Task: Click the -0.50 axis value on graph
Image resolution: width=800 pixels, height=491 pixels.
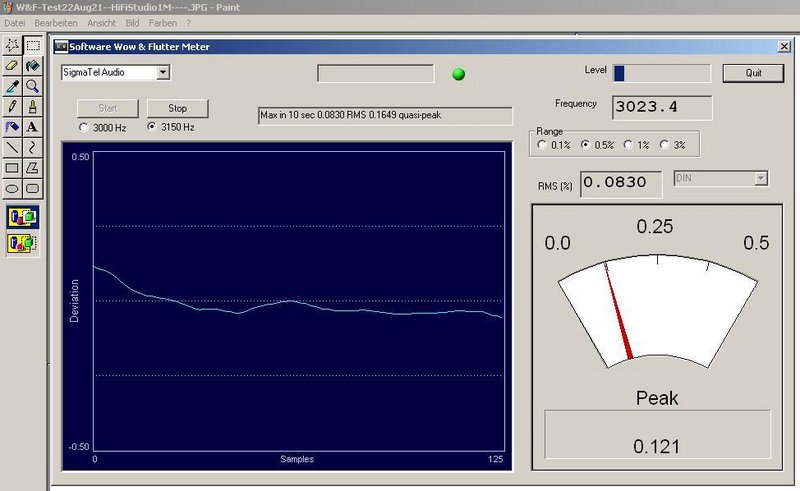Action: pos(79,447)
